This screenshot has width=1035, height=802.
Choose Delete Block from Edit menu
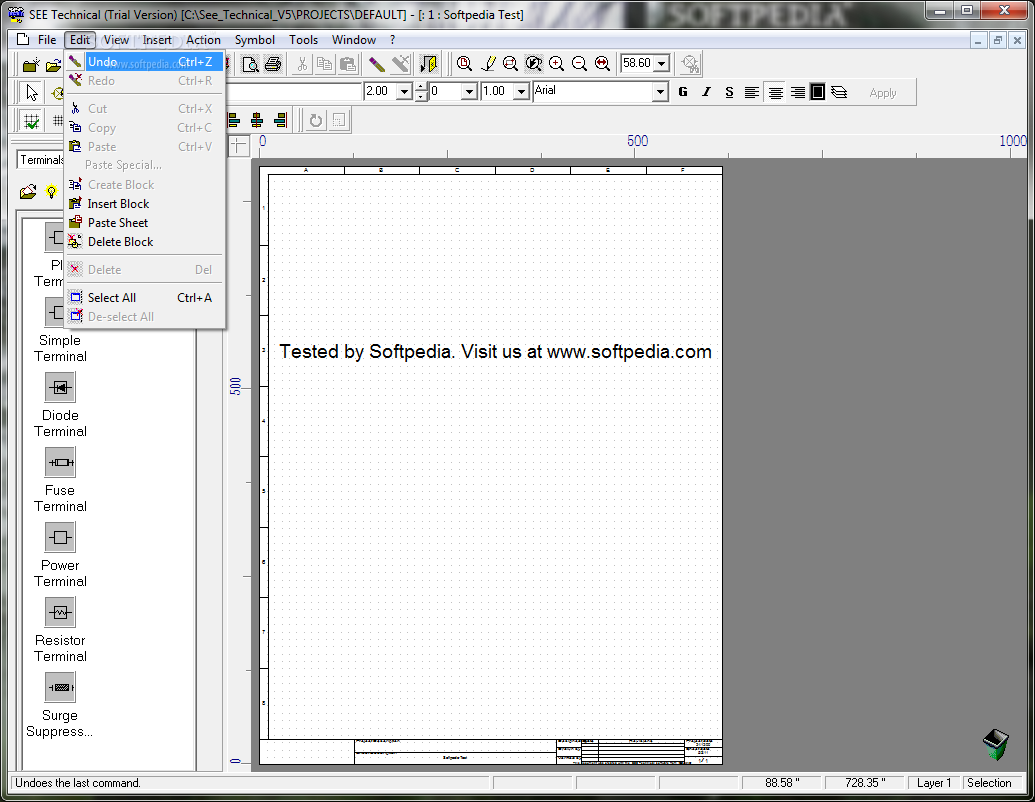point(145,242)
